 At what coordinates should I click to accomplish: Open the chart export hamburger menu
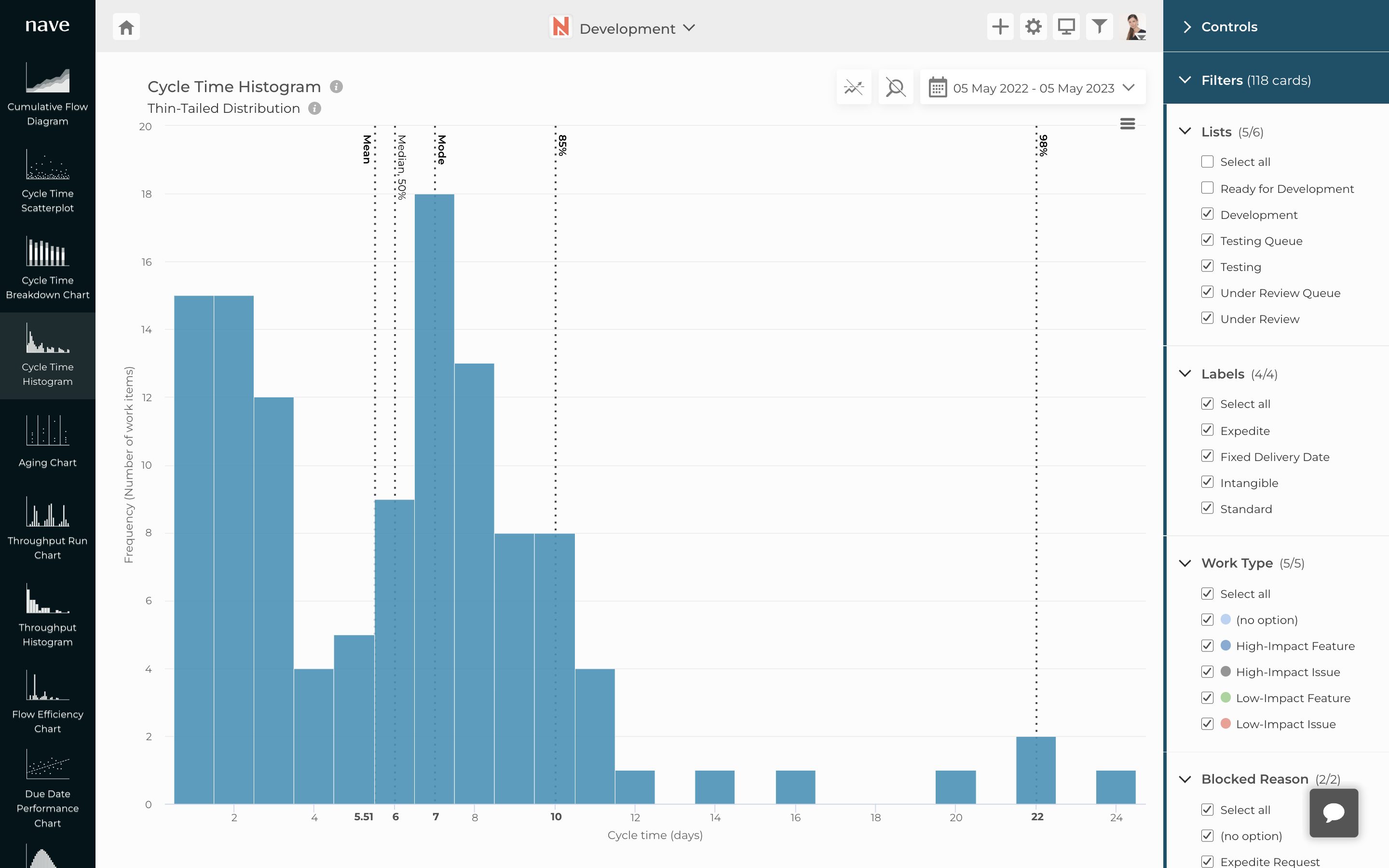point(1127,123)
